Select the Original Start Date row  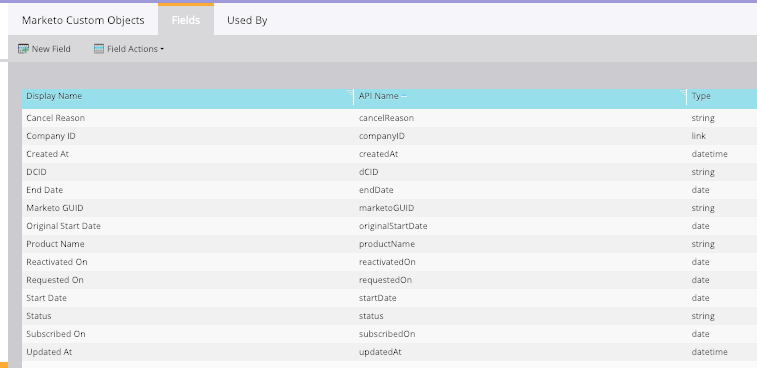[389, 226]
